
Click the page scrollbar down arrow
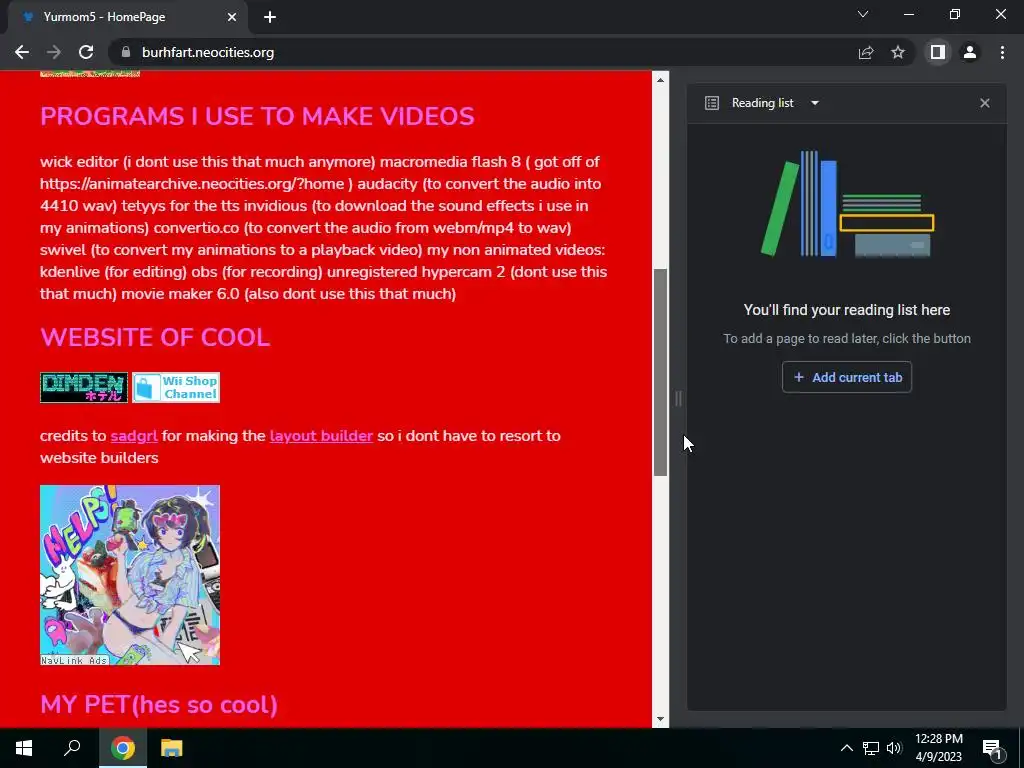pos(660,719)
